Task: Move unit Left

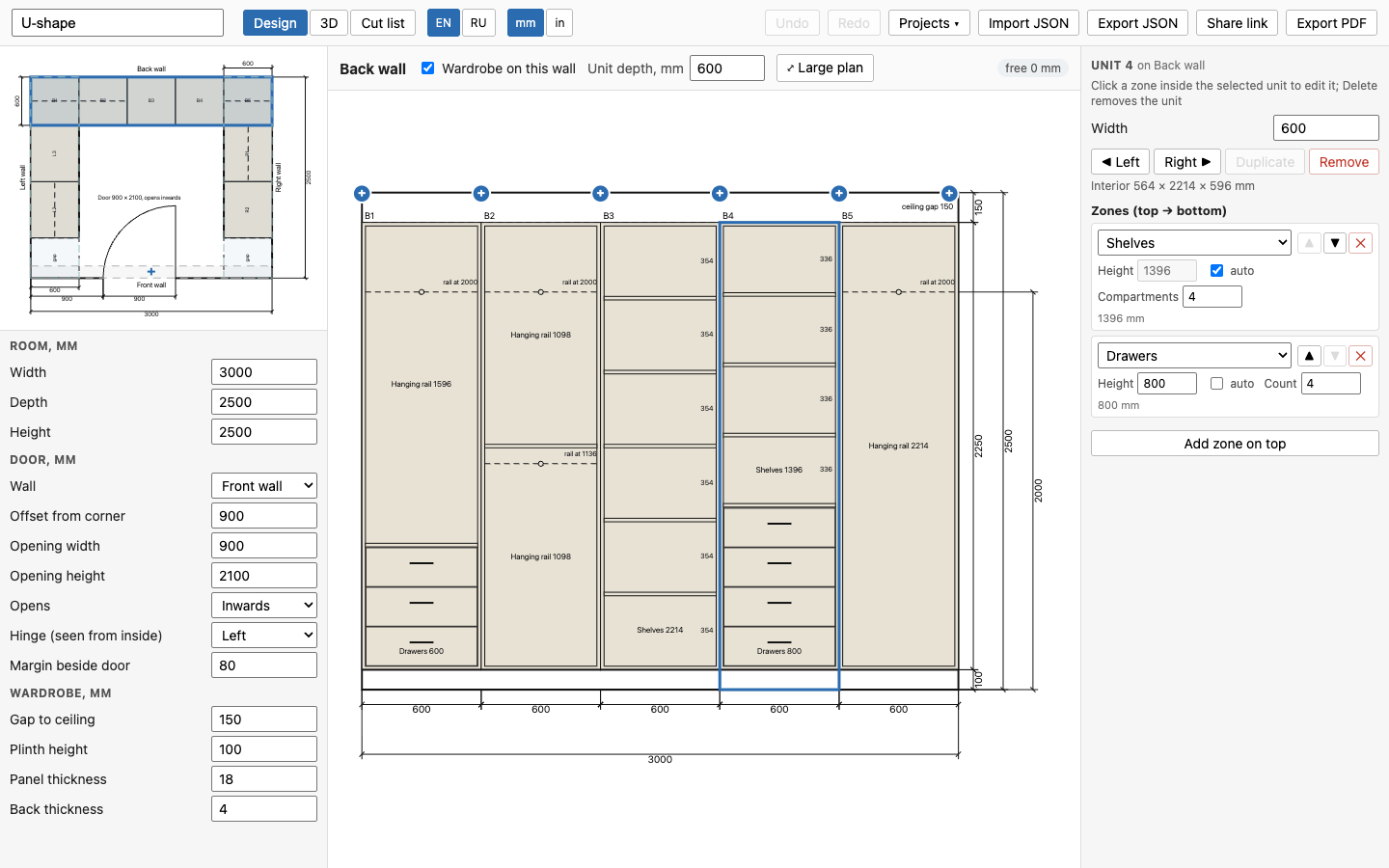Action: point(1120,162)
